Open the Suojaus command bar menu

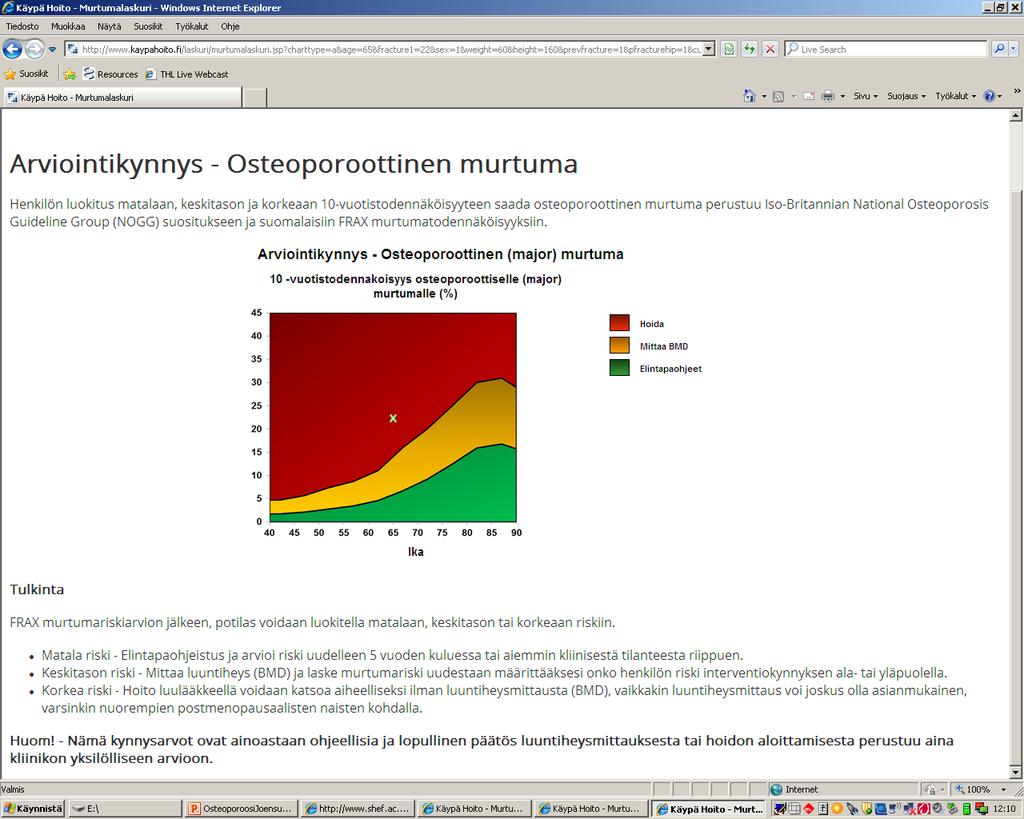click(906, 96)
